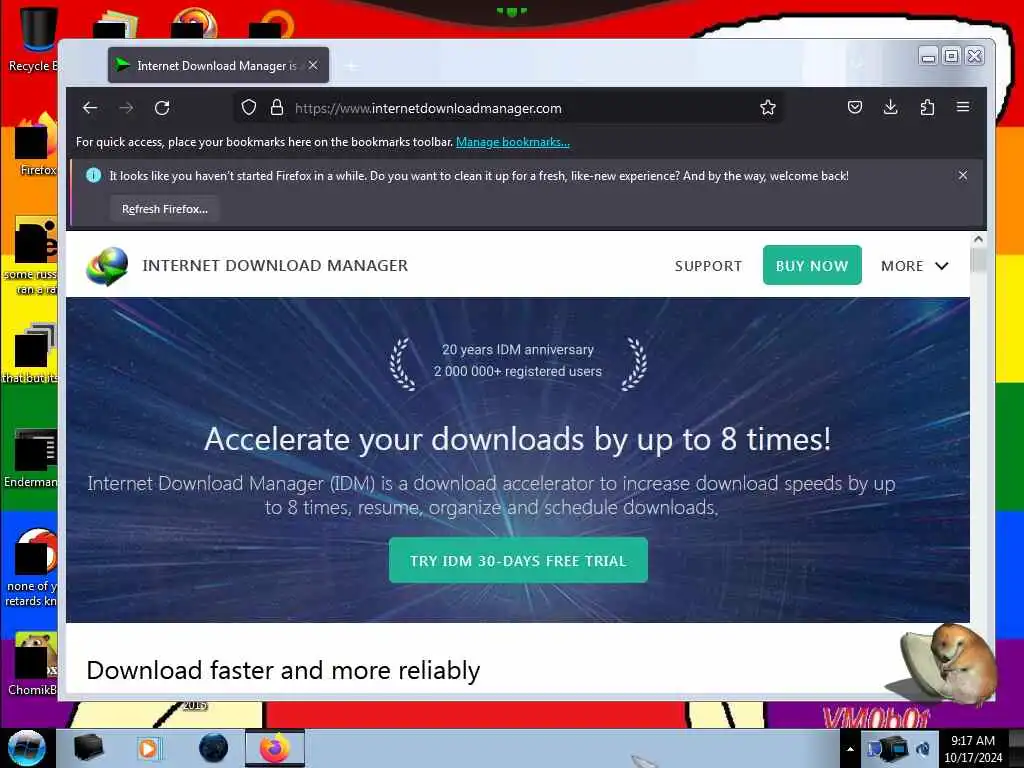This screenshot has height=768, width=1024.
Task: Click the INTERNET DOWNLOAD MANAGER site title
Action: (x=275, y=266)
